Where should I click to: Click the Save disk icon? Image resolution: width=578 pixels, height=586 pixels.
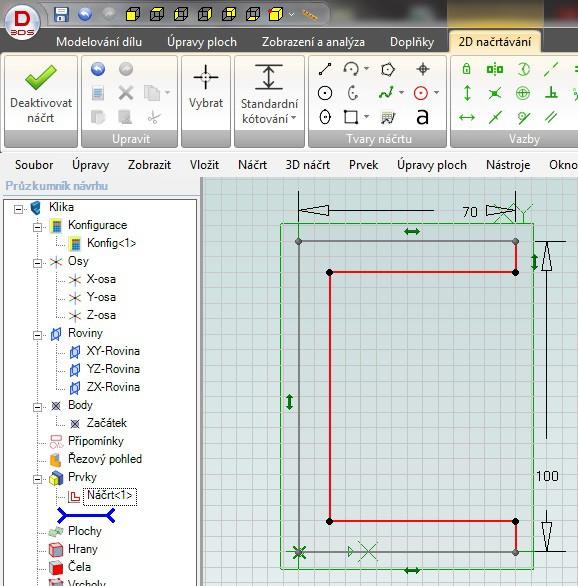[61, 15]
